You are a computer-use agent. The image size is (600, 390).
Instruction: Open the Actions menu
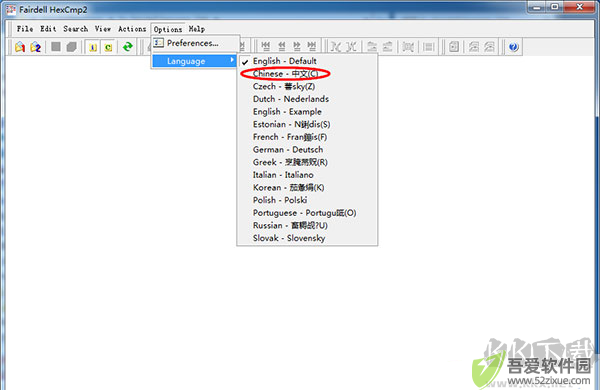point(132,29)
